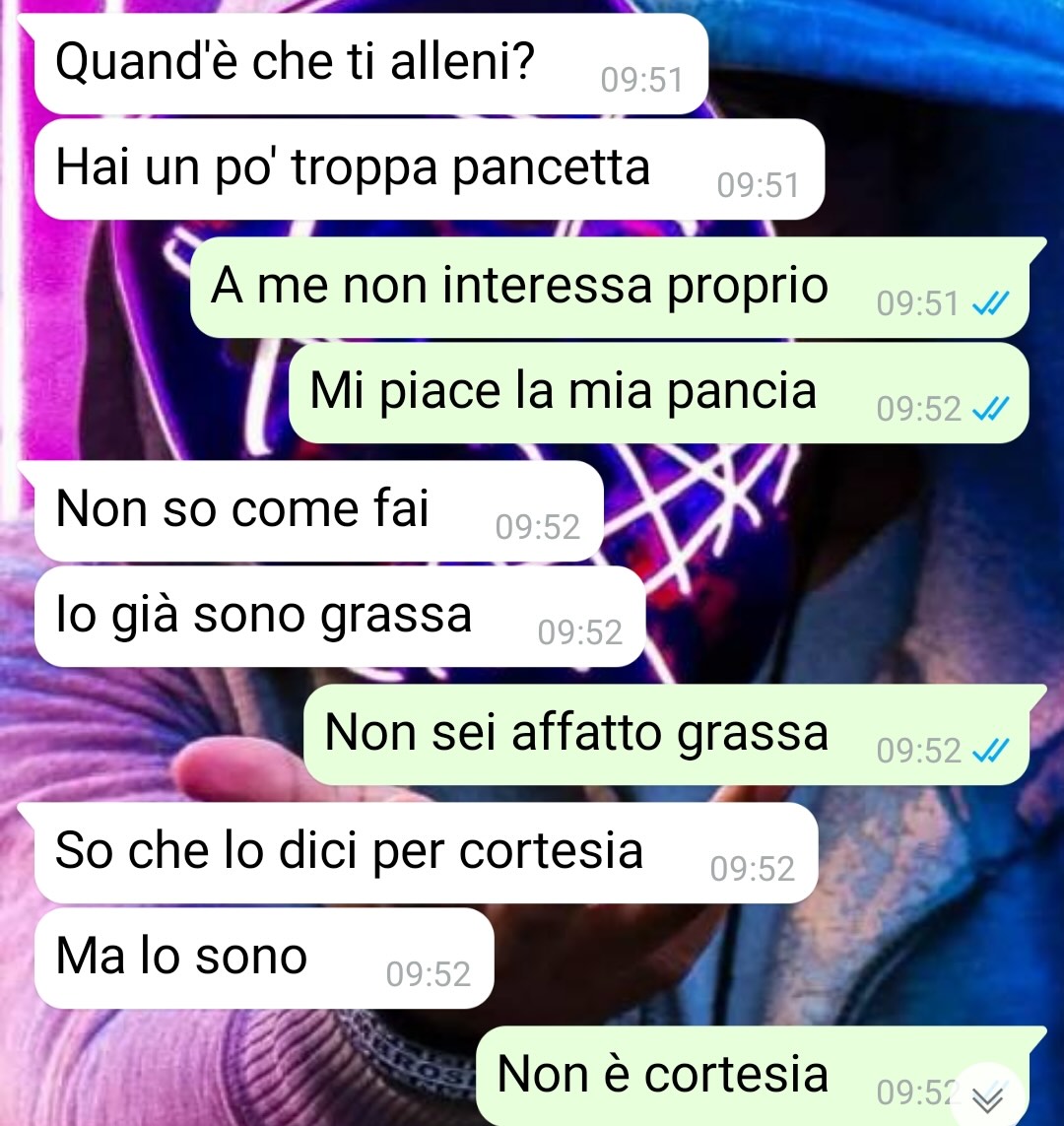The image size is (1064, 1126).
Task: Select the 'So che lo dici per cortesia' message
Action: [427, 852]
